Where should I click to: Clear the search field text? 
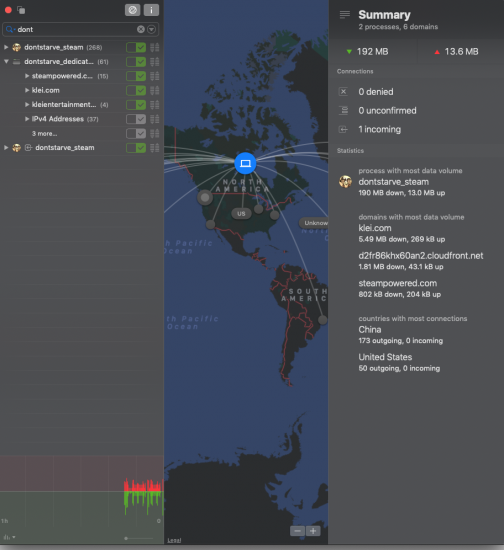coord(141,29)
